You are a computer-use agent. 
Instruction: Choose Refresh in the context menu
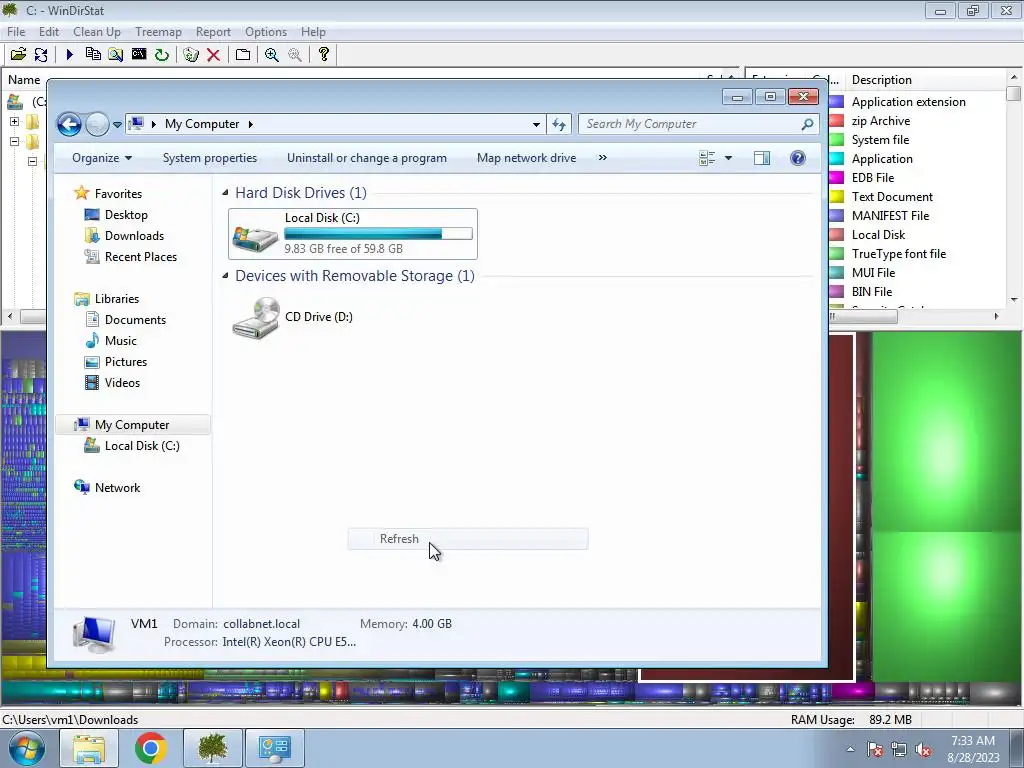(x=468, y=539)
